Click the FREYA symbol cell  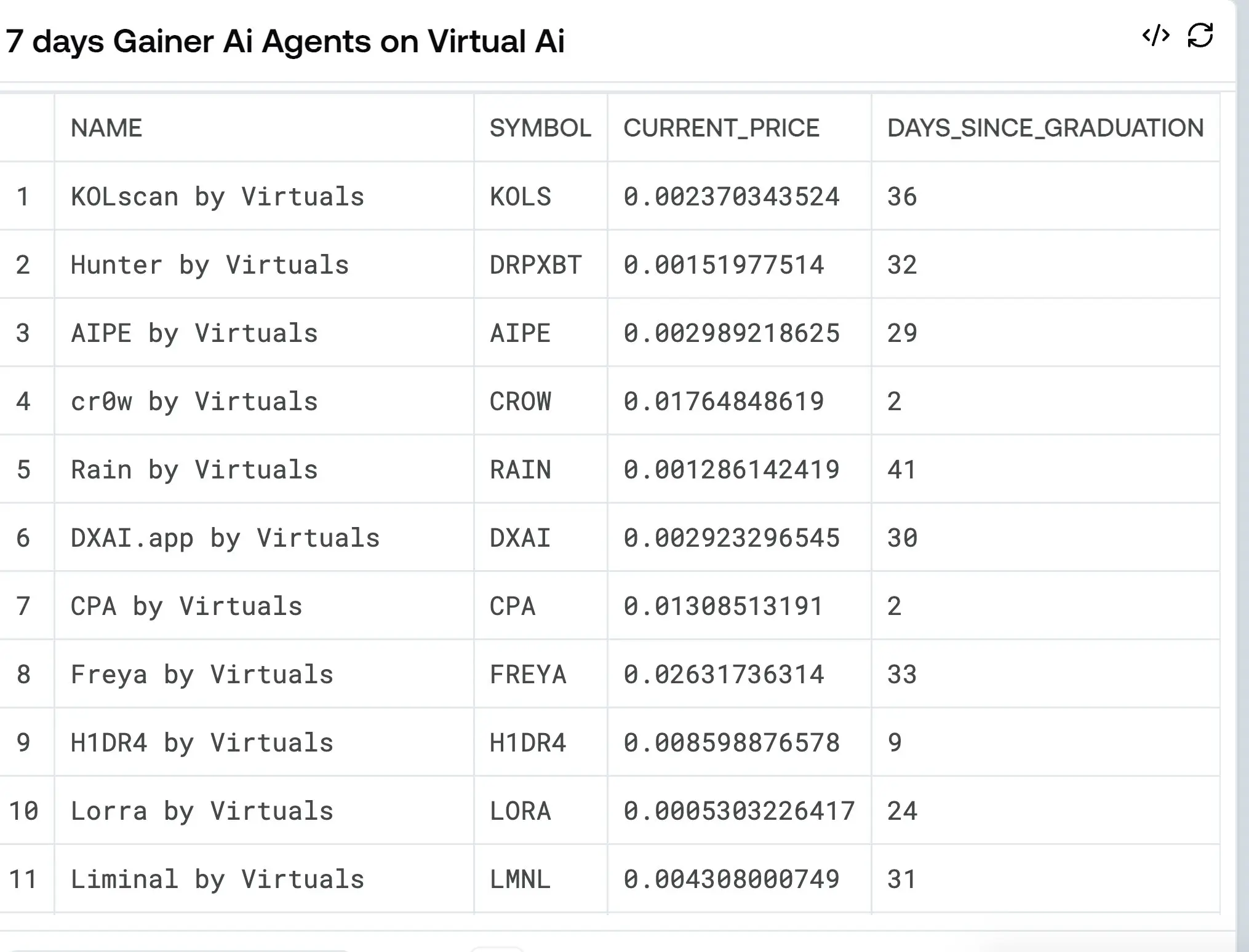pos(527,675)
